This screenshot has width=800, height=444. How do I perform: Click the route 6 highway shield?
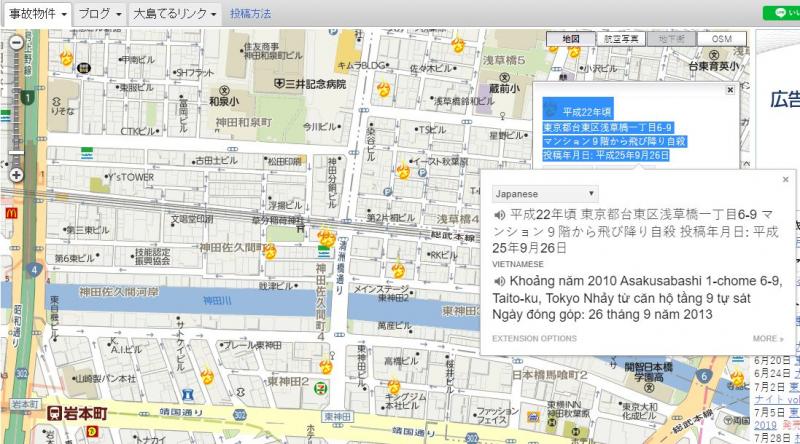click(704, 376)
